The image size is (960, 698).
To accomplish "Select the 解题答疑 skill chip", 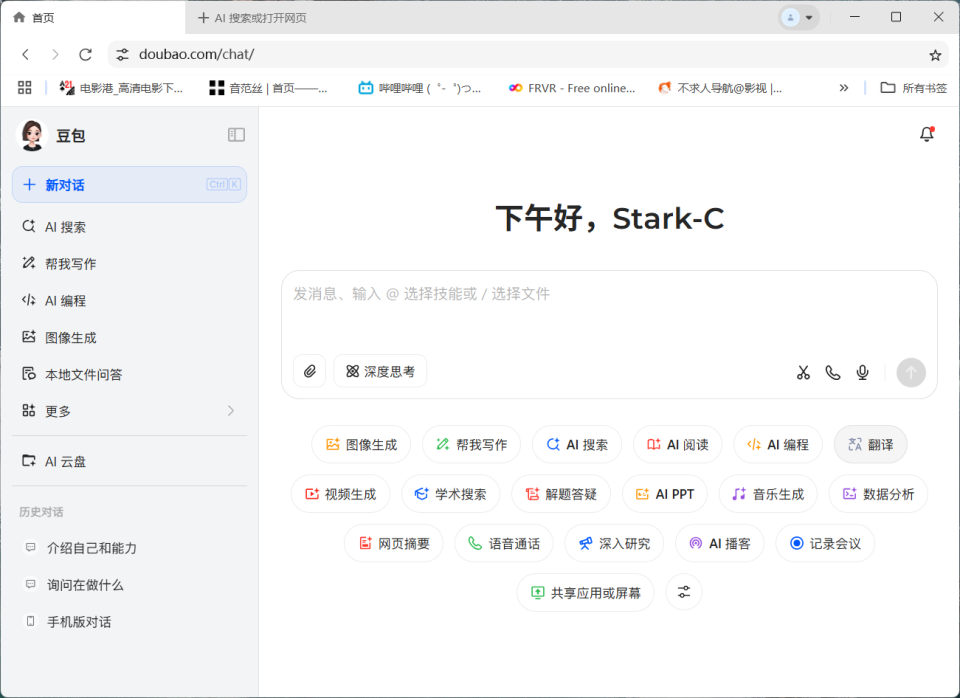I will 561,493.
